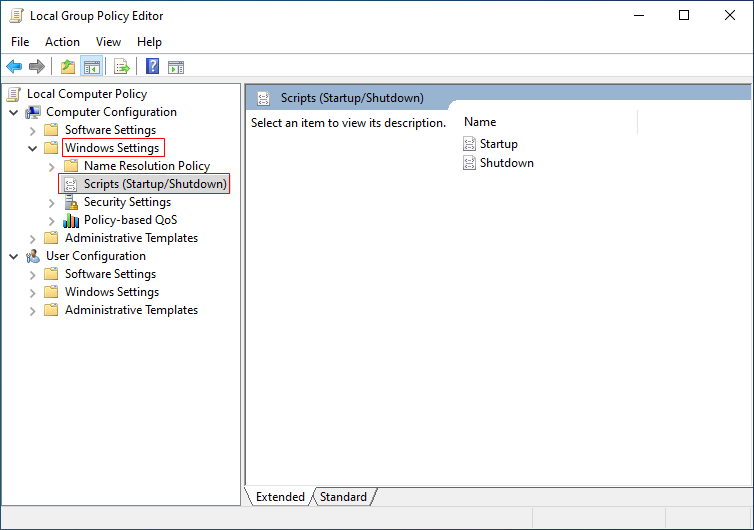Expand the Policy-based QoS node

[x=52, y=221]
